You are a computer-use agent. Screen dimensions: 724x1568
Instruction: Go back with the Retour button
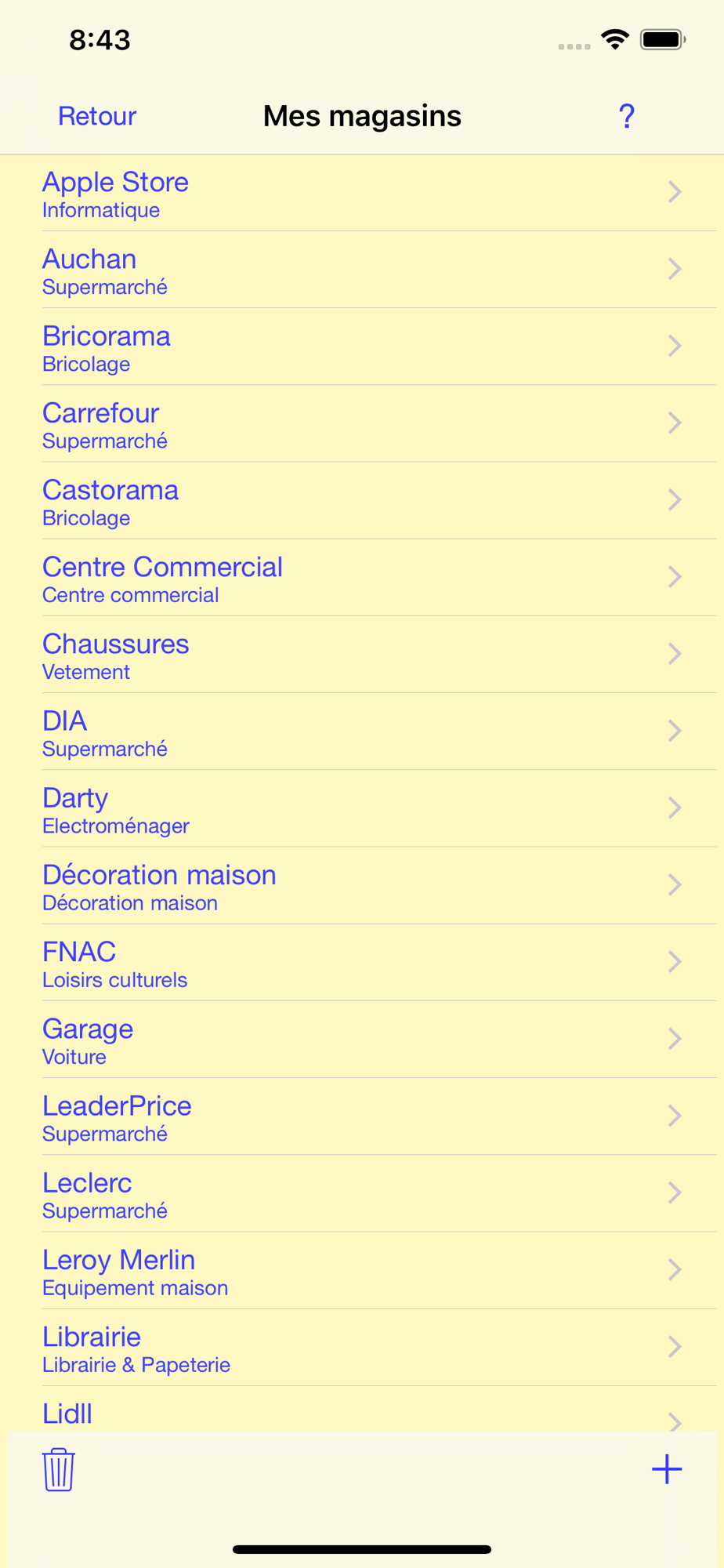point(97,116)
